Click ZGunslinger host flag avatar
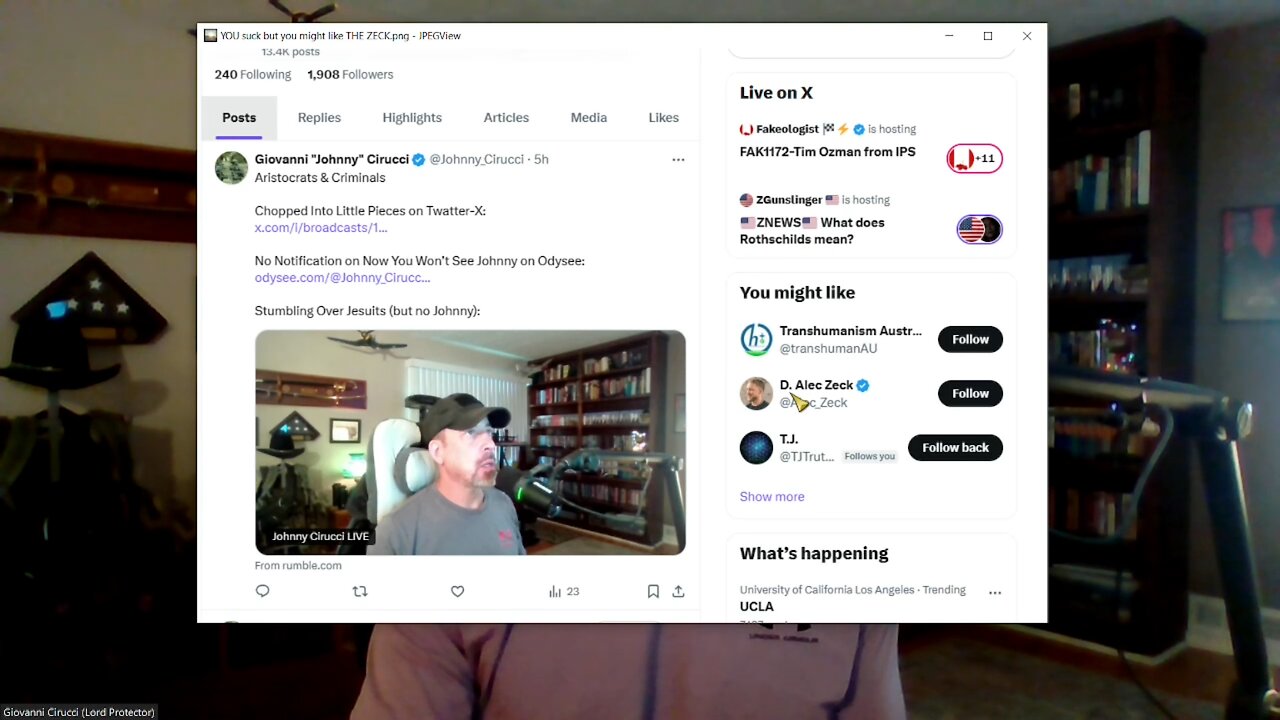 pos(746,200)
